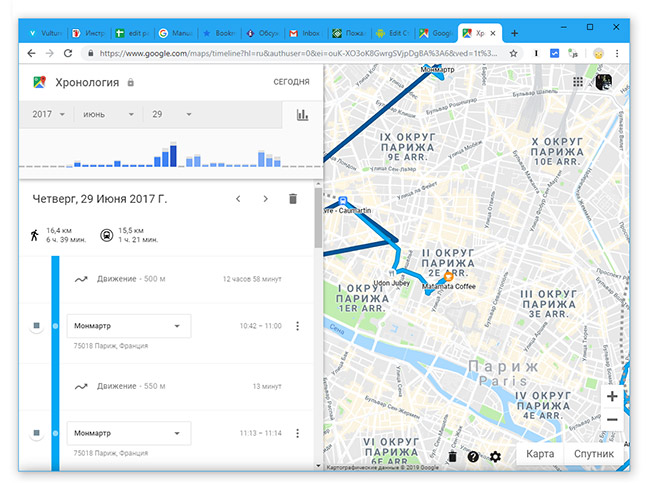Close the current Maps timeline tab
Viewport: 650px width, 483px height.
[x=493, y=33]
